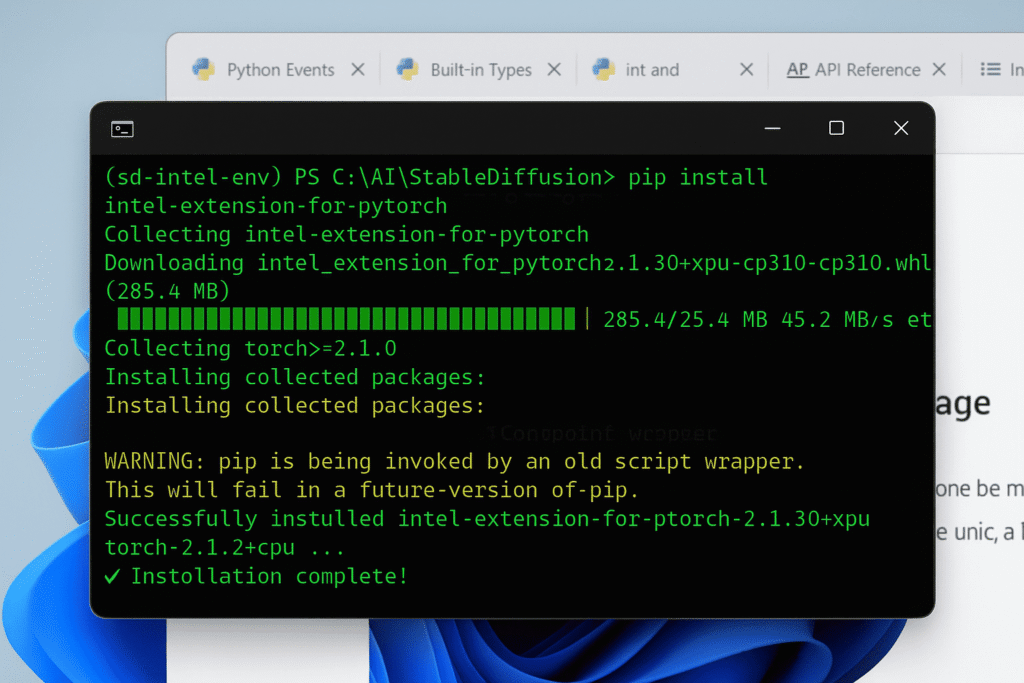This screenshot has width=1024, height=683.
Task: Close the Python Events tab
Action: (358, 69)
